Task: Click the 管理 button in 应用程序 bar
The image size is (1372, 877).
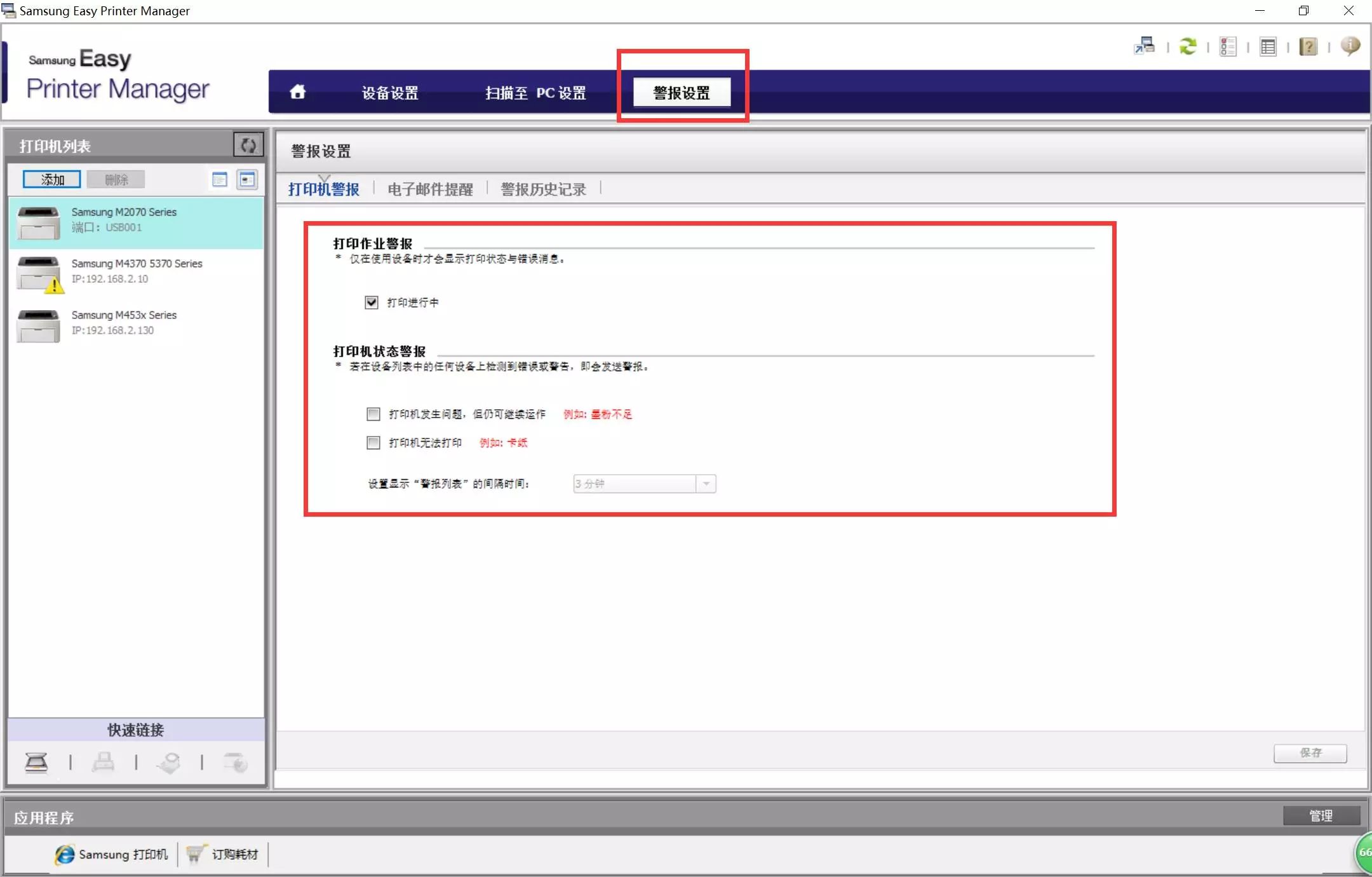Action: coord(1321,815)
